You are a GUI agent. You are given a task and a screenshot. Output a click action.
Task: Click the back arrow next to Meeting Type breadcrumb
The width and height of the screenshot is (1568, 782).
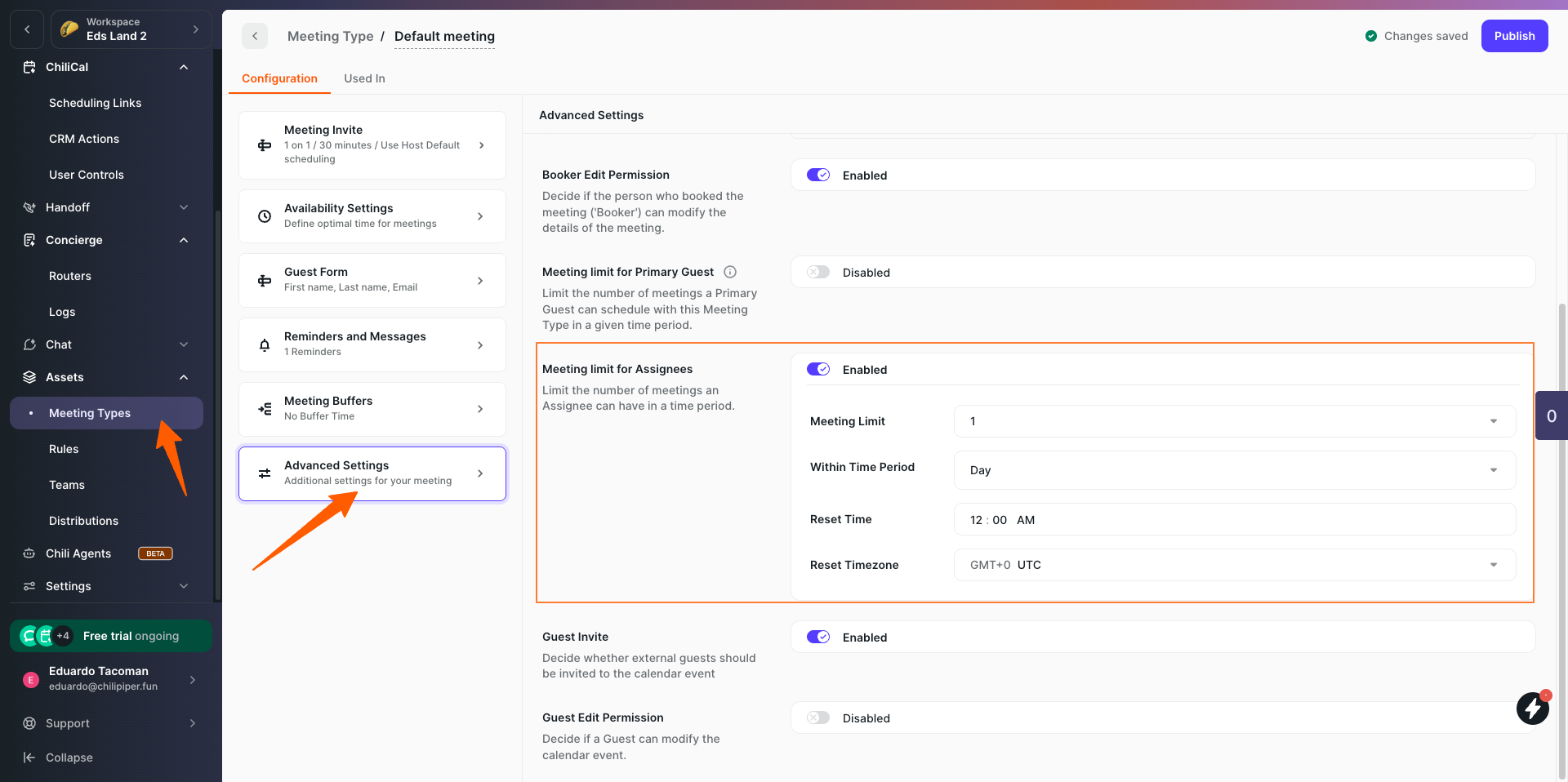tap(255, 36)
